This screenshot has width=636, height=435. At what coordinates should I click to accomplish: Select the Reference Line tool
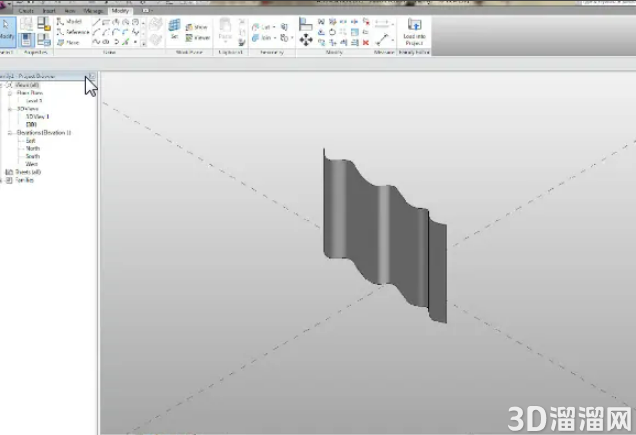[73, 32]
